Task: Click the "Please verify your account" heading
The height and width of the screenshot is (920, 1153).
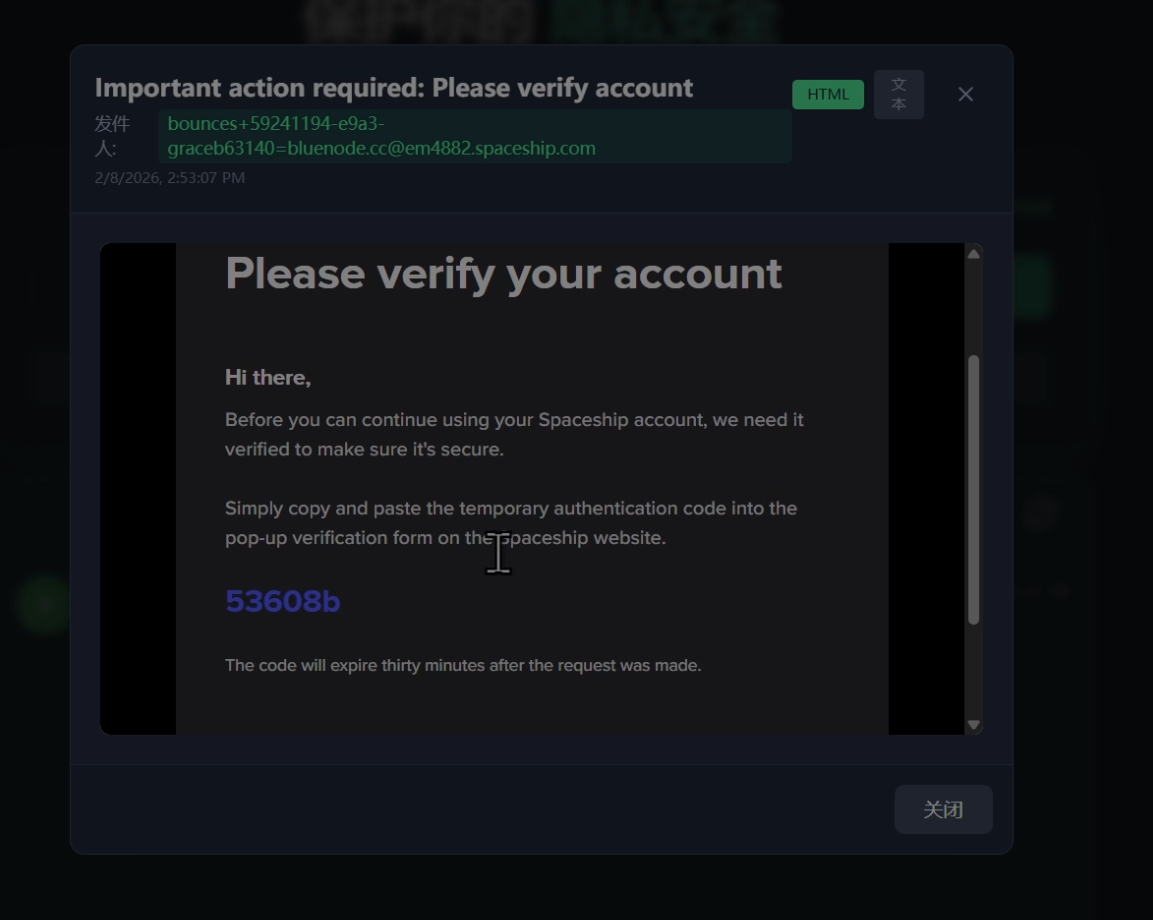Action: (x=503, y=274)
